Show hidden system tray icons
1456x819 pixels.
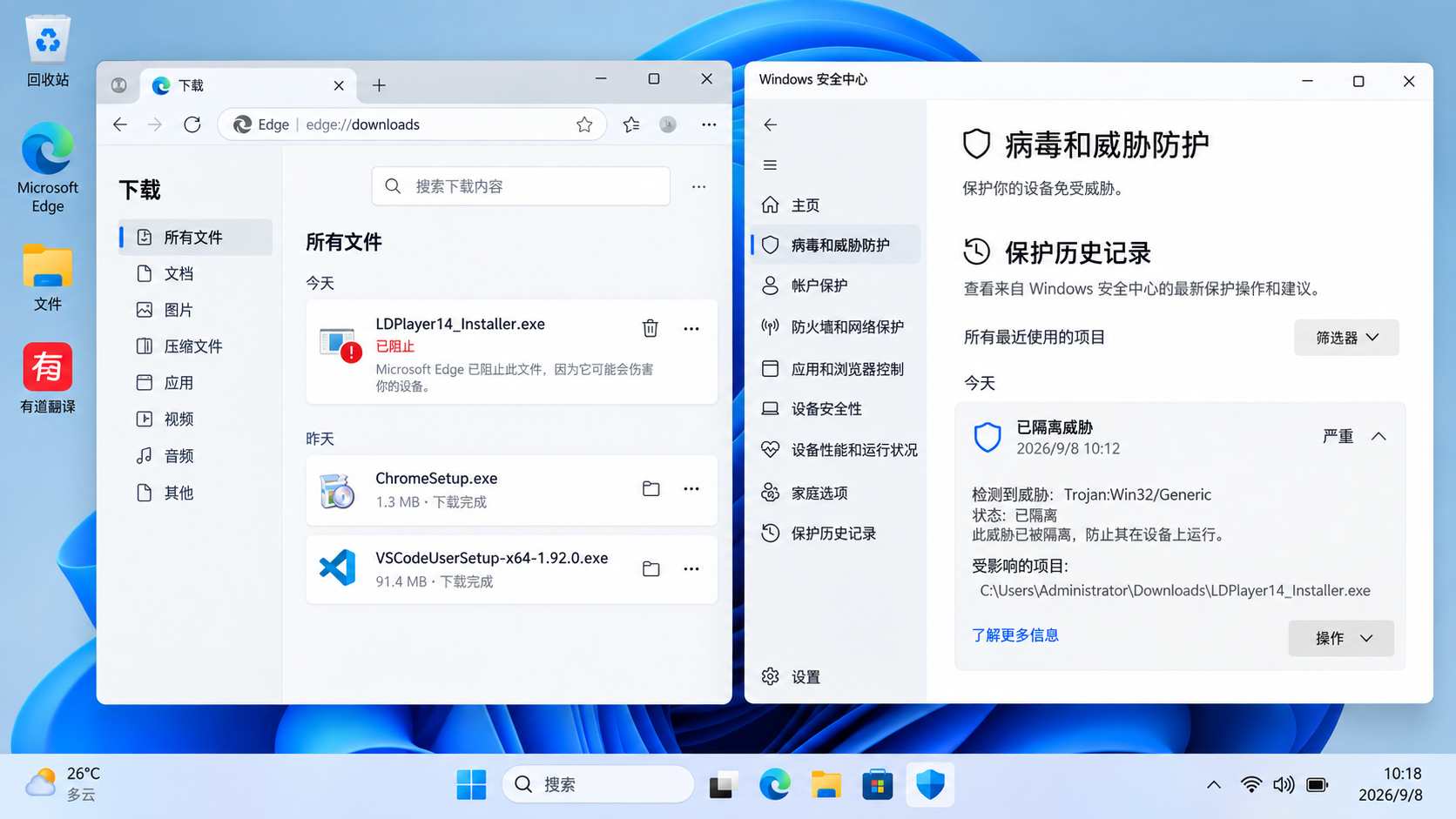pyautogui.click(x=1213, y=784)
